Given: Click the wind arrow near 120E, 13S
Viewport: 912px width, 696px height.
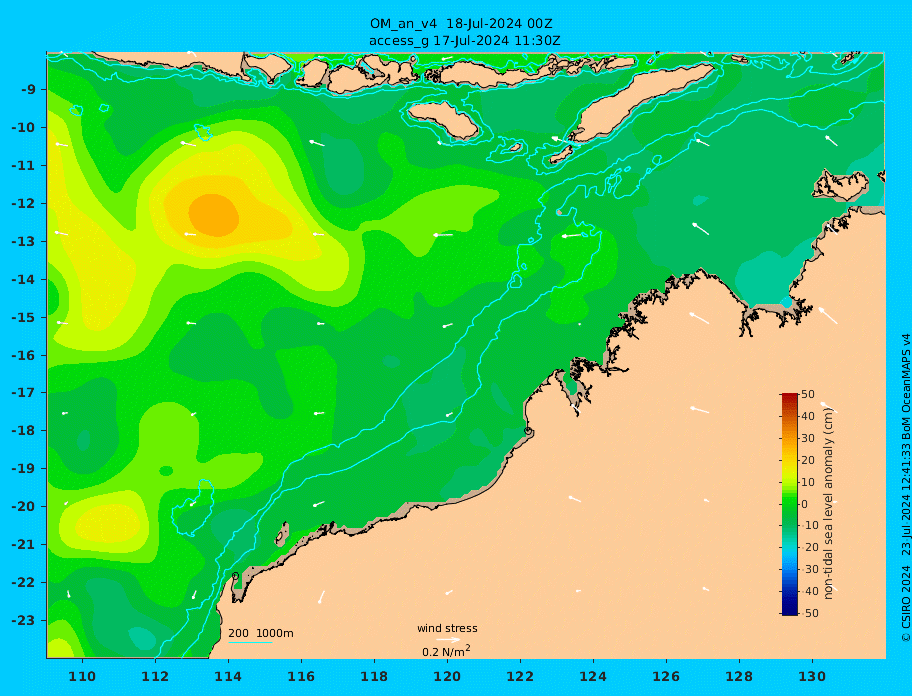Looking at the screenshot, I should click(443, 235).
